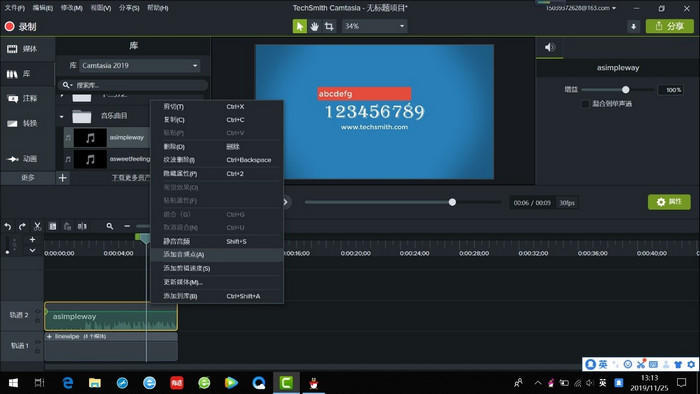
Task: Click the magnifier icon in library search
Action: [x=66, y=85]
